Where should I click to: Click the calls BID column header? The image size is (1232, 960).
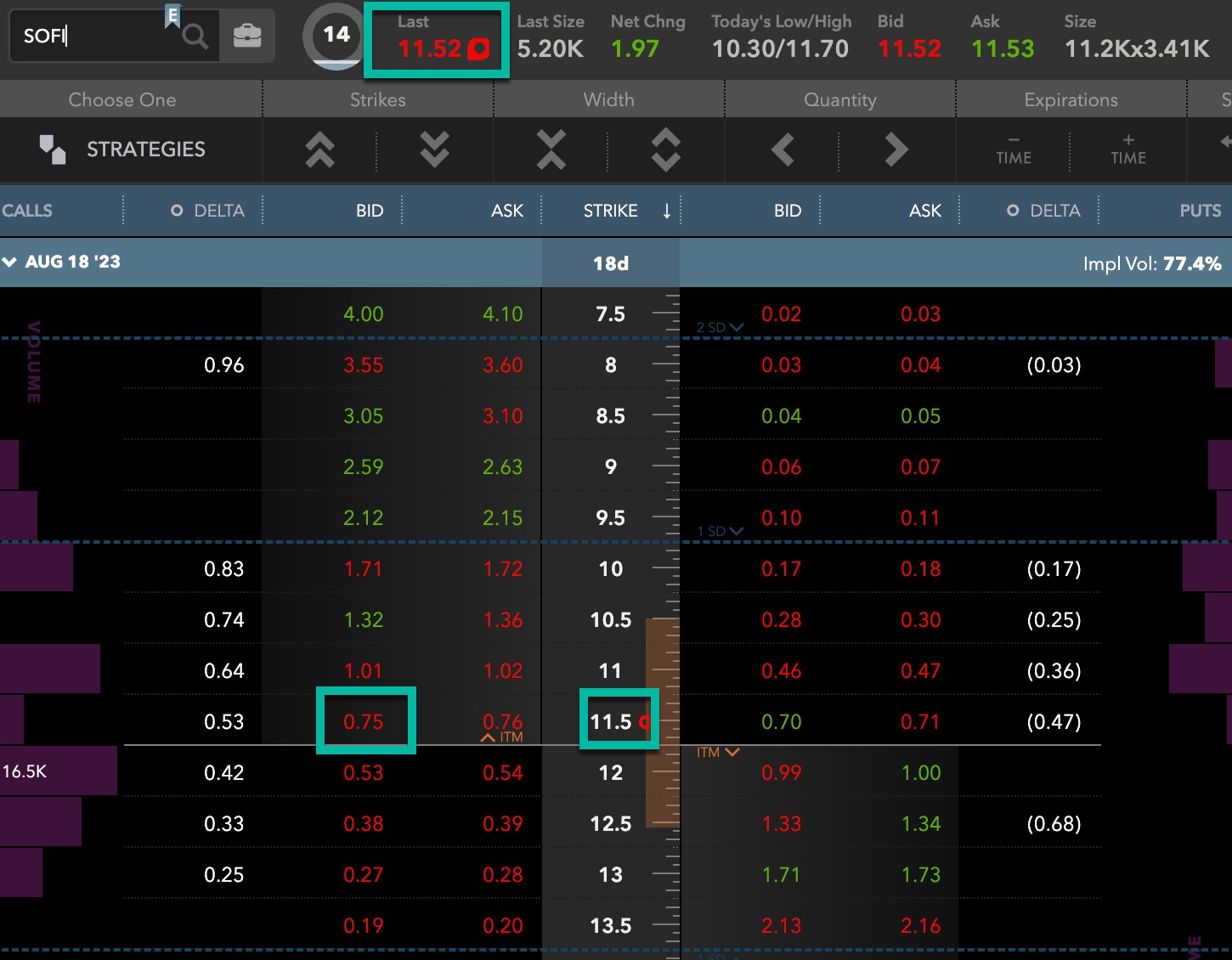coord(370,211)
